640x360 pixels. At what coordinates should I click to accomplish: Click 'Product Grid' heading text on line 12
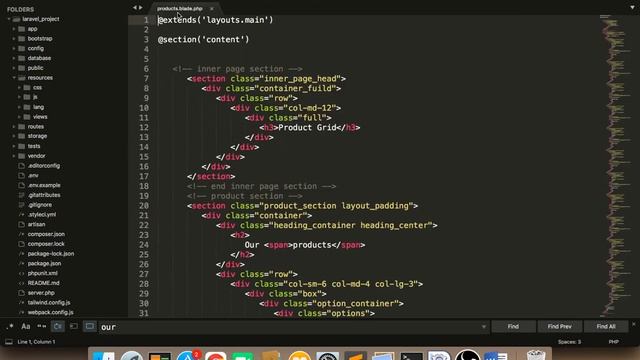pos(307,128)
